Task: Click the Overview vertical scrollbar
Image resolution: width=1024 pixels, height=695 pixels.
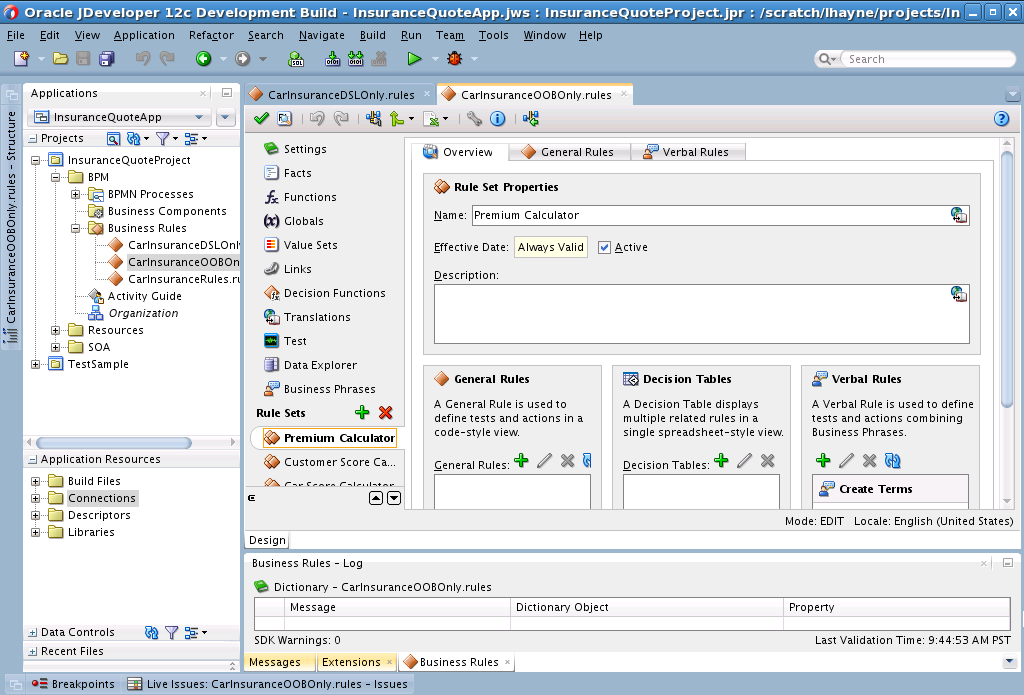Action: [x=1007, y=278]
